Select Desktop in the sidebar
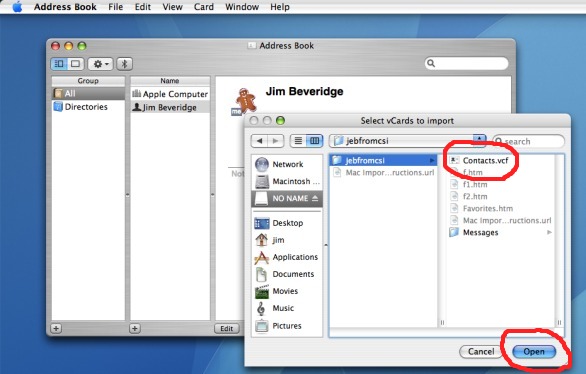The height and width of the screenshot is (374, 586). pos(287,223)
